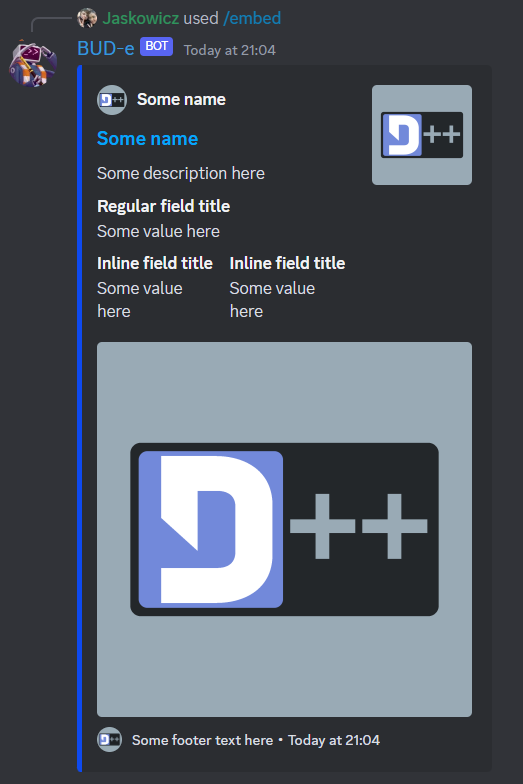Click the message timestamp Today at 21:04

[230, 50]
